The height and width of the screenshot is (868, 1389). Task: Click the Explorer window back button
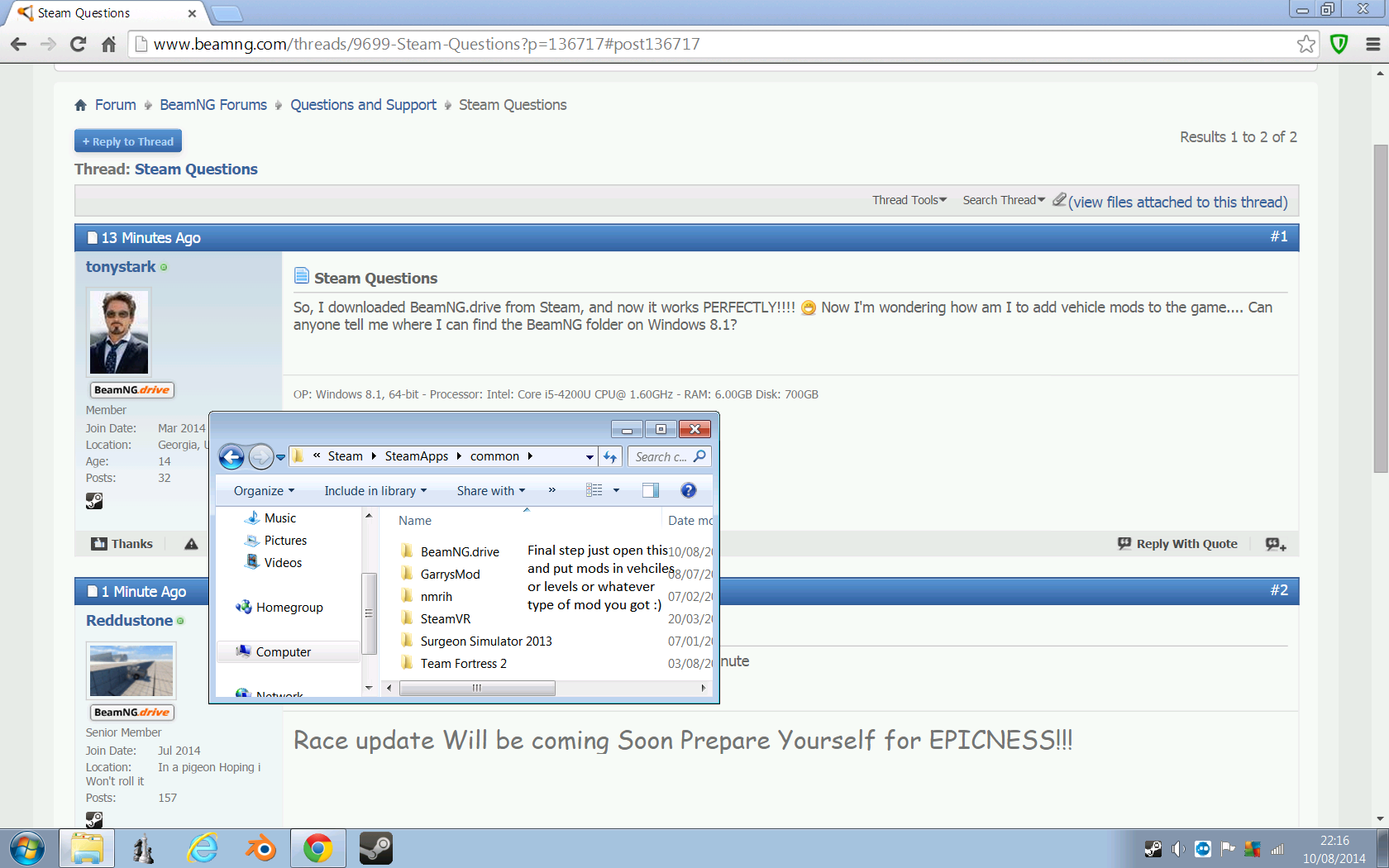[x=231, y=456]
